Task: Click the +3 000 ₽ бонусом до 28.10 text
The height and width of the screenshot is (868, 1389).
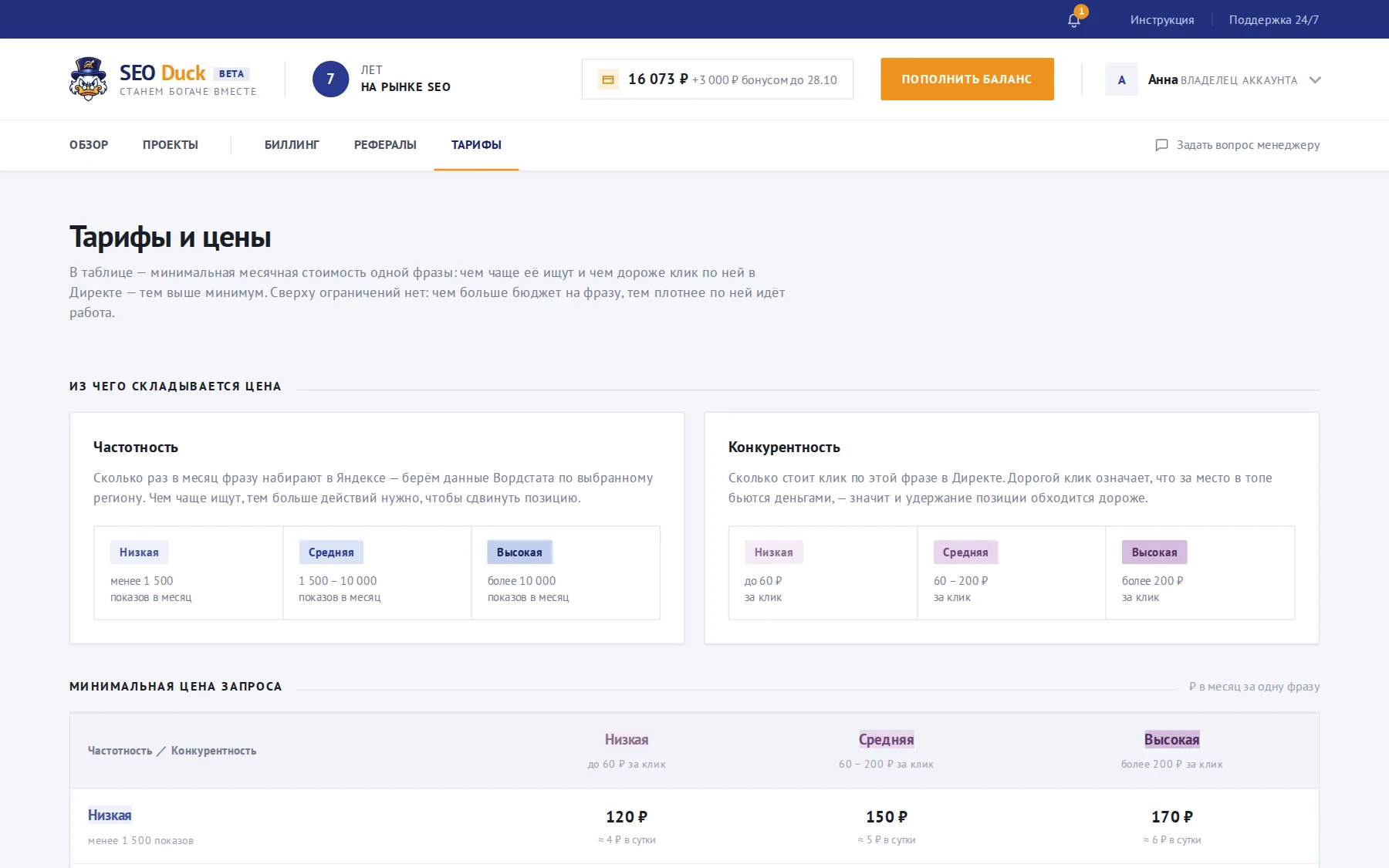Action: click(764, 80)
